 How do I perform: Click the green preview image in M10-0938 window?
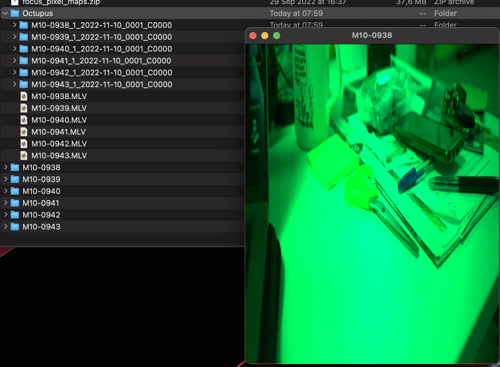[x=372, y=204]
